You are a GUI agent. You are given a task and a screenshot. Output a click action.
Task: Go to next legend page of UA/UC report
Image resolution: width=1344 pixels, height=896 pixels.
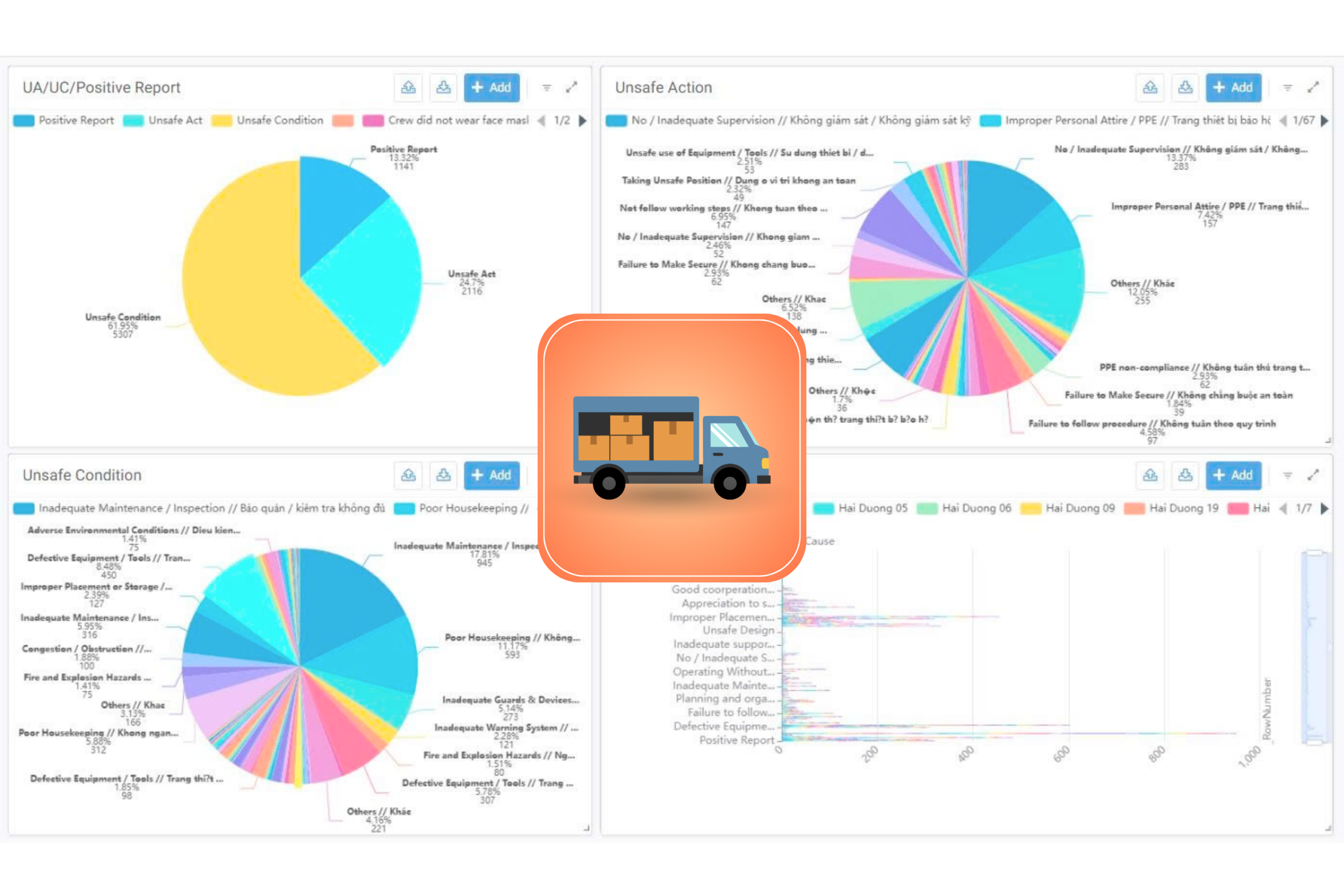tap(582, 121)
